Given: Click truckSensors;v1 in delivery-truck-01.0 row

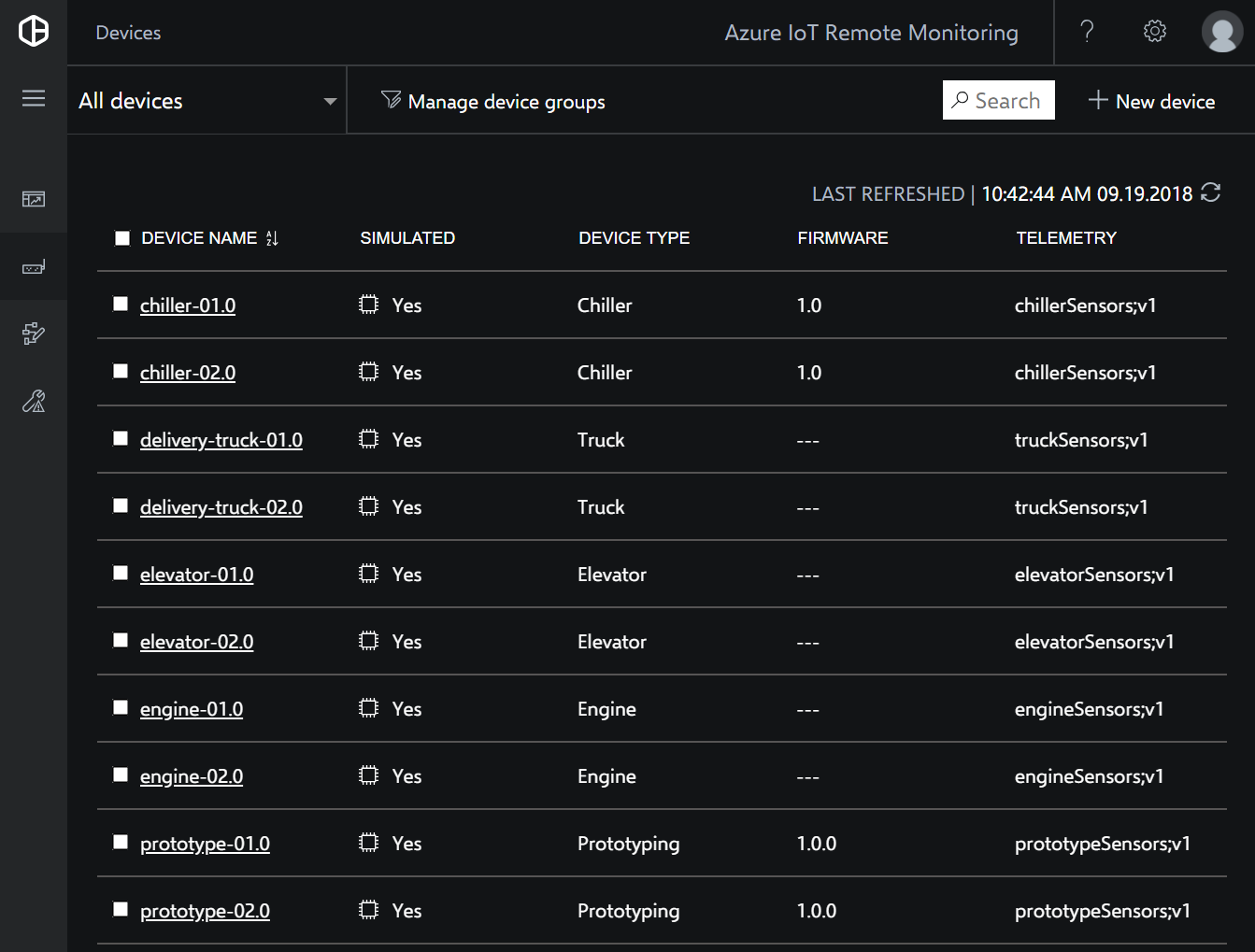Looking at the screenshot, I should click(1081, 440).
